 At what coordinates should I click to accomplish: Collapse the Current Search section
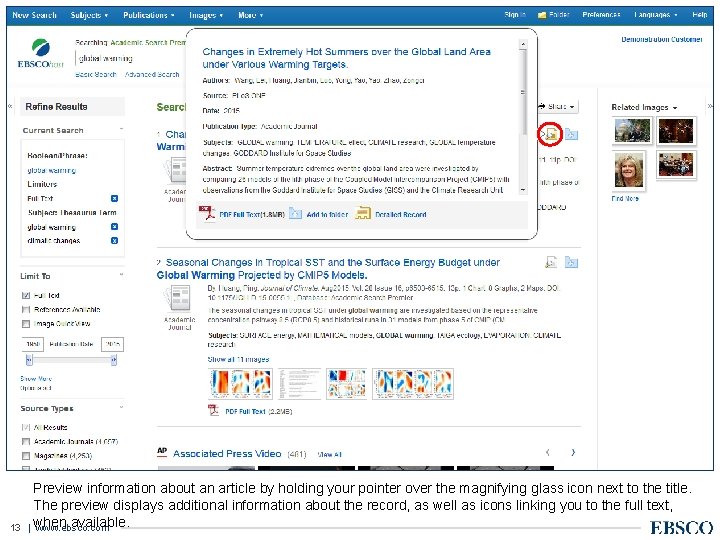[x=121, y=129]
